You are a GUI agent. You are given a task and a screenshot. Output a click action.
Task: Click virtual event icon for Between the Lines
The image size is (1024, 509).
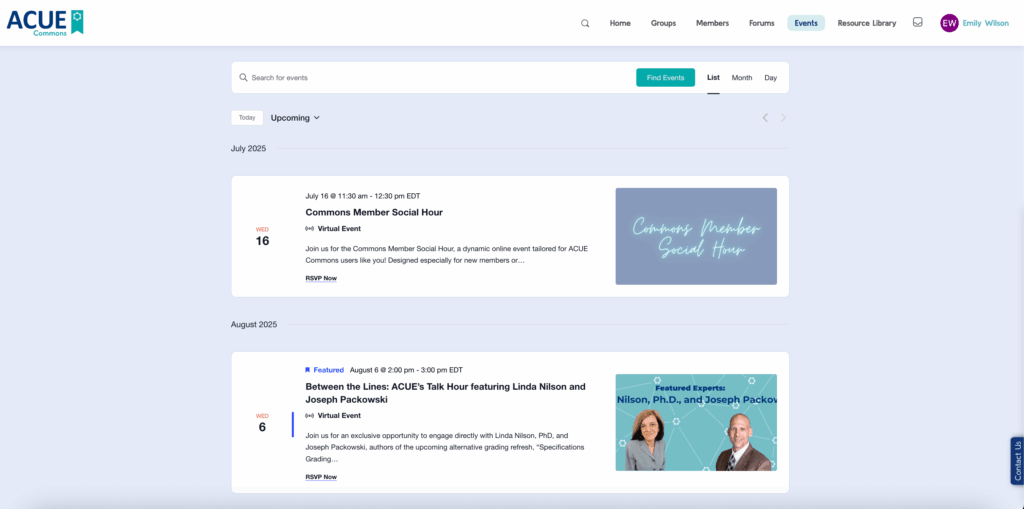pyautogui.click(x=310, y=416)
